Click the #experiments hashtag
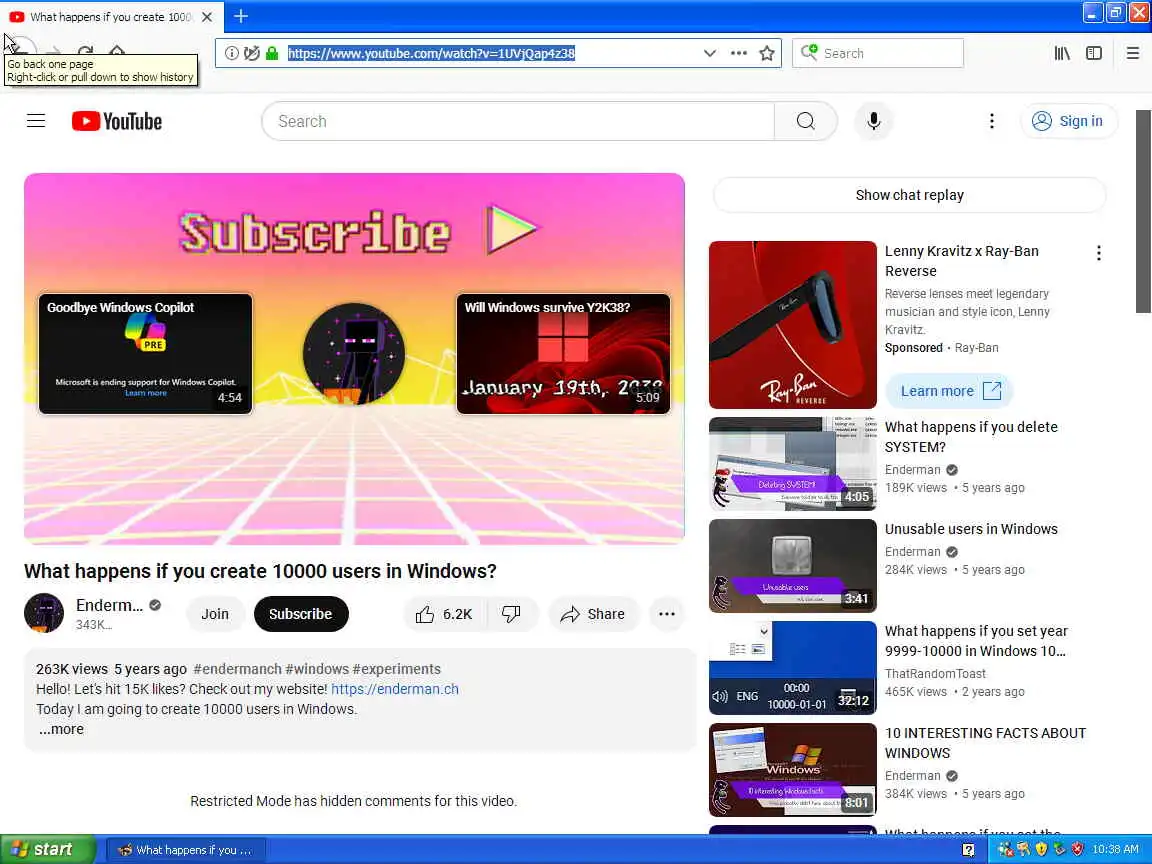Image resolution: width=1152 pixels, height=864 pixels. click(397, 669)
